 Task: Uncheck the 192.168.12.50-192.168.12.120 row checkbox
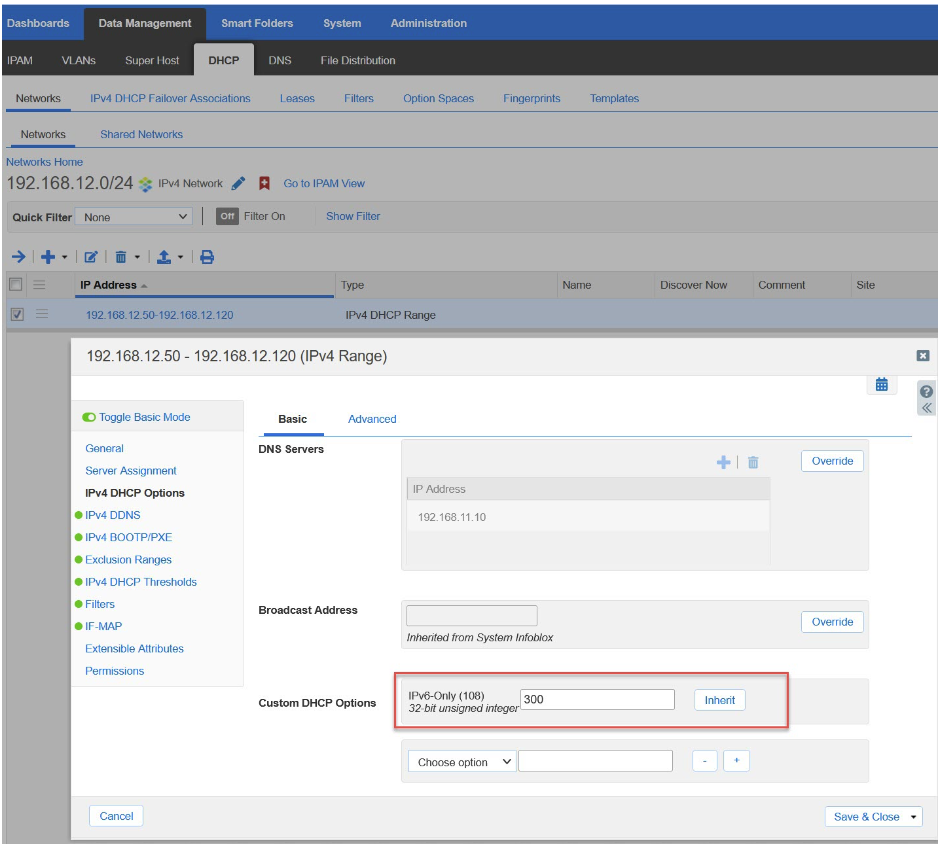click(x=16, y=314)
